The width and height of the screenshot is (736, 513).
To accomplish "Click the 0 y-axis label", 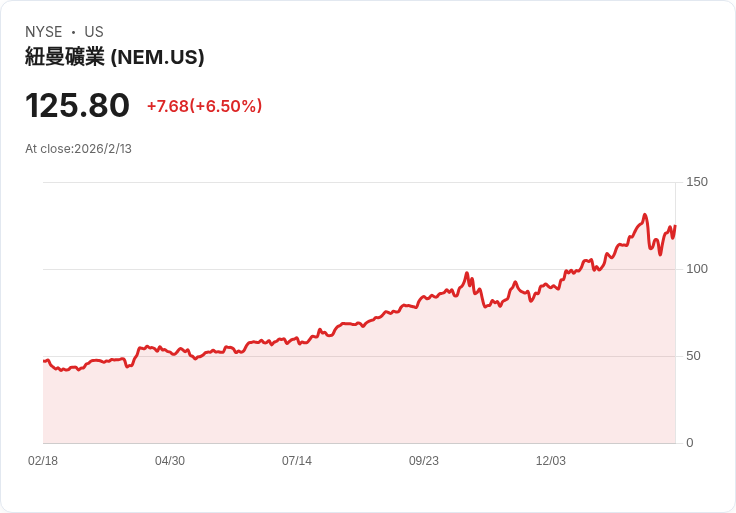I will click(689, 443).
